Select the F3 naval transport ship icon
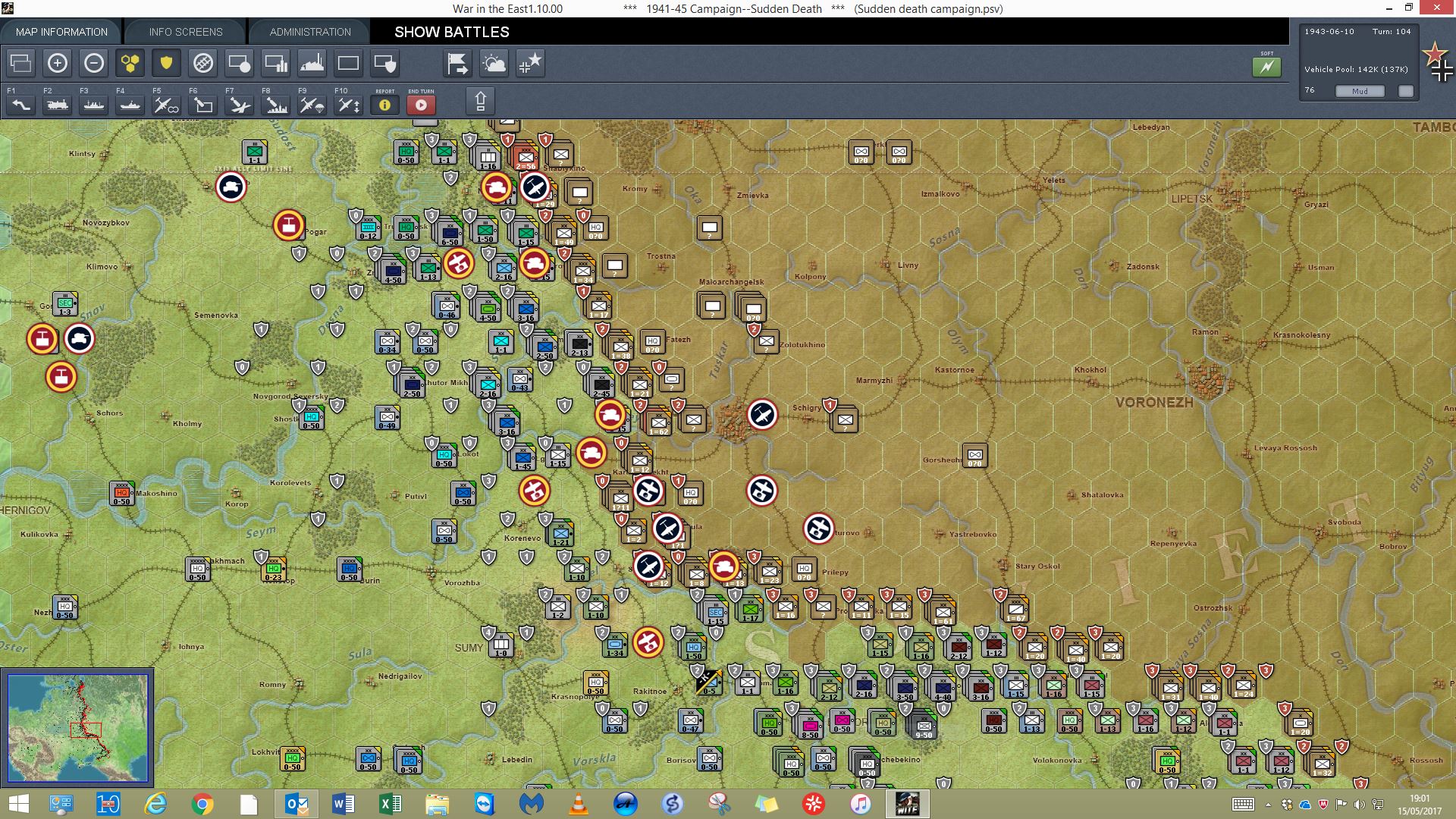 pos(94,104)
